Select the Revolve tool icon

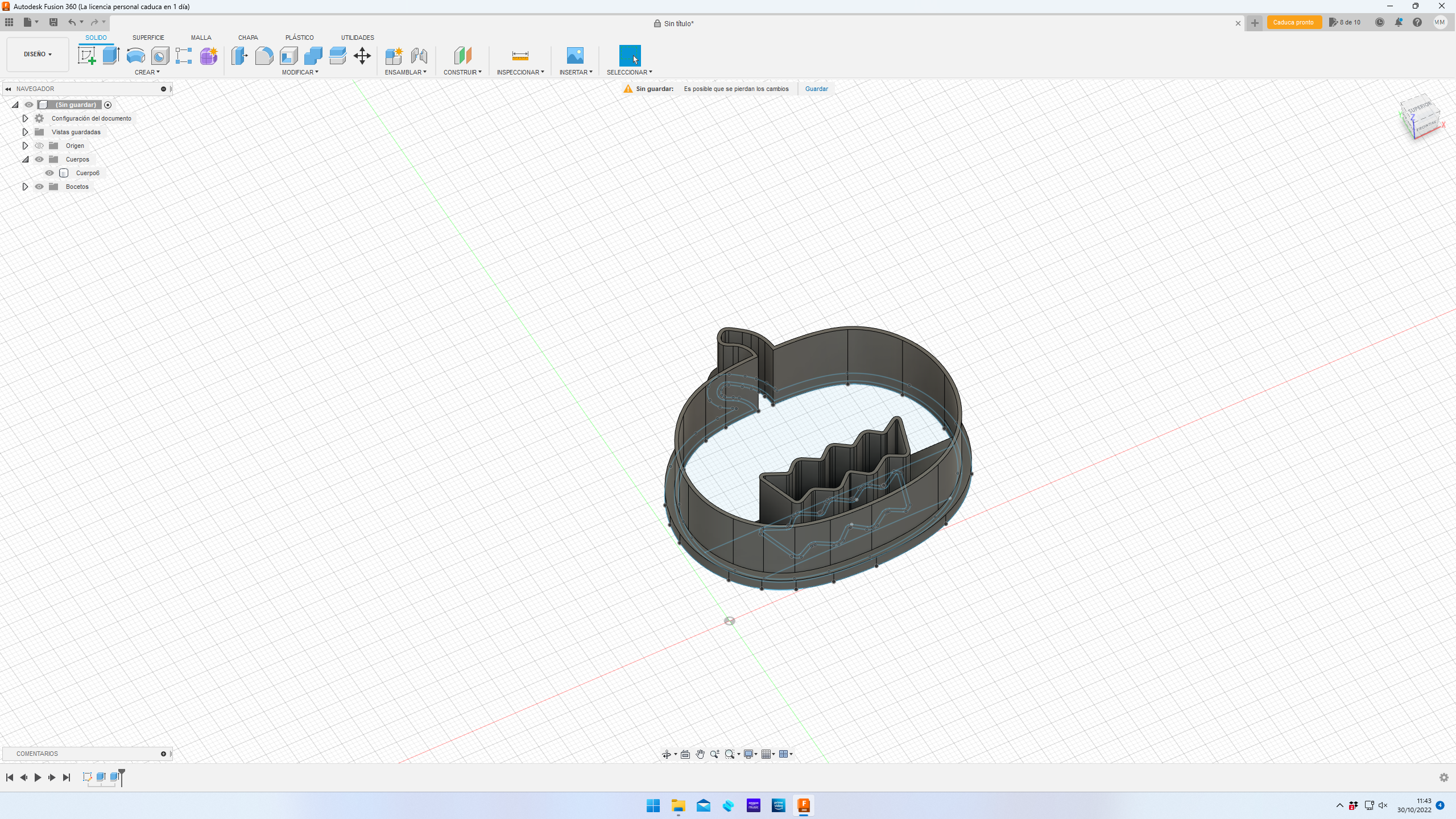point(135,56)
